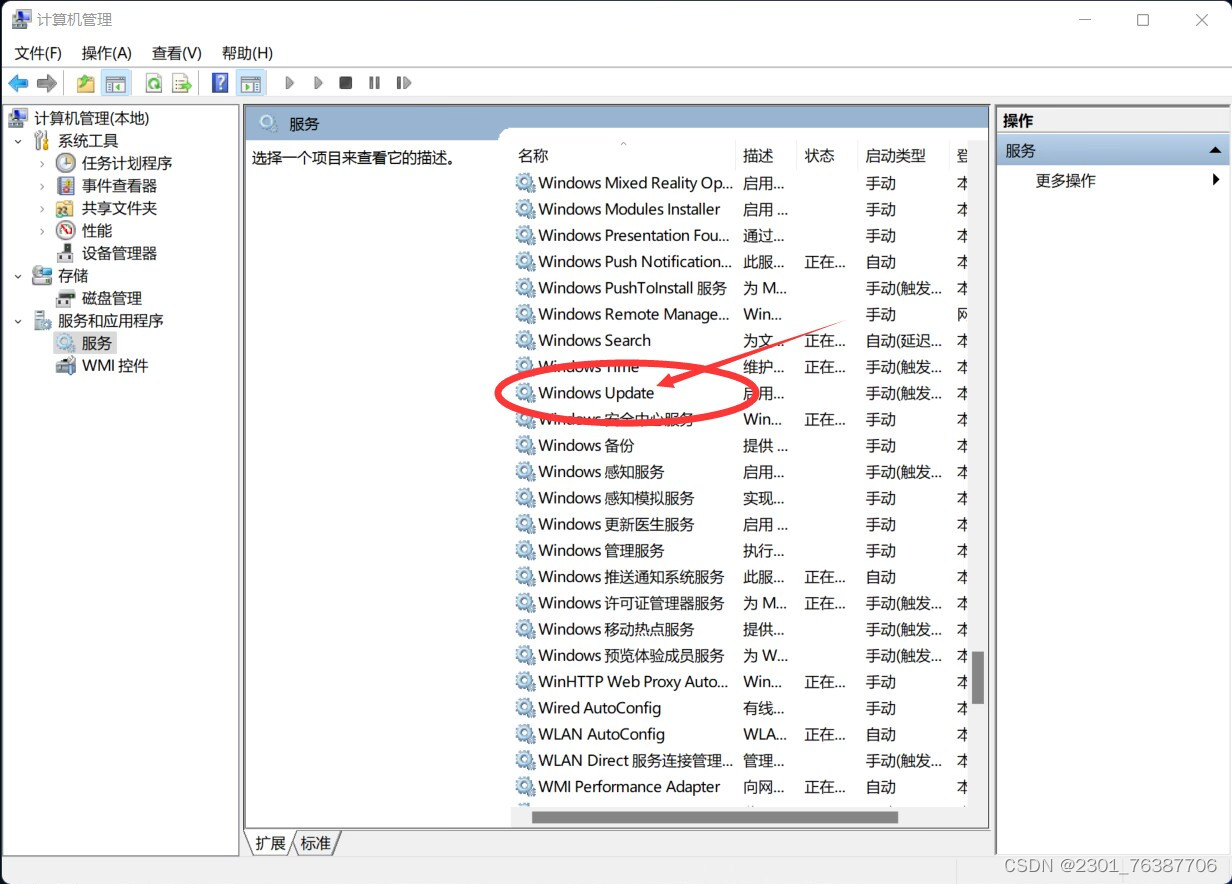Click the 事件查看器 tree icon
The width and height of the screenshot is (1232, 884).
pos(66,186)
